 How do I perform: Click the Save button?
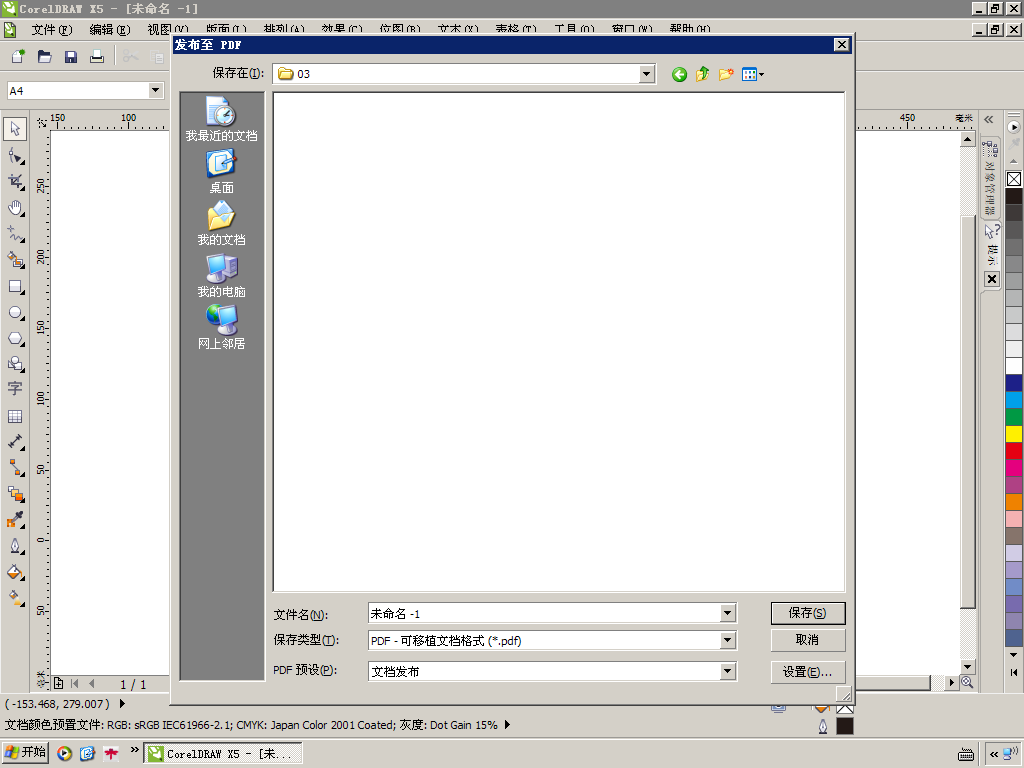point(808,613)
